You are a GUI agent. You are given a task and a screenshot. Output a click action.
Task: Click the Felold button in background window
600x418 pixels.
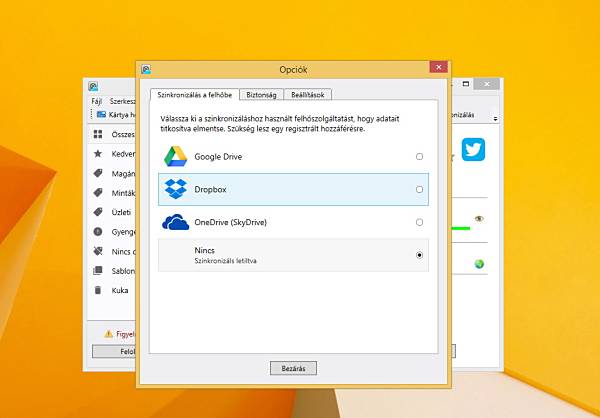tap(114, 351)
